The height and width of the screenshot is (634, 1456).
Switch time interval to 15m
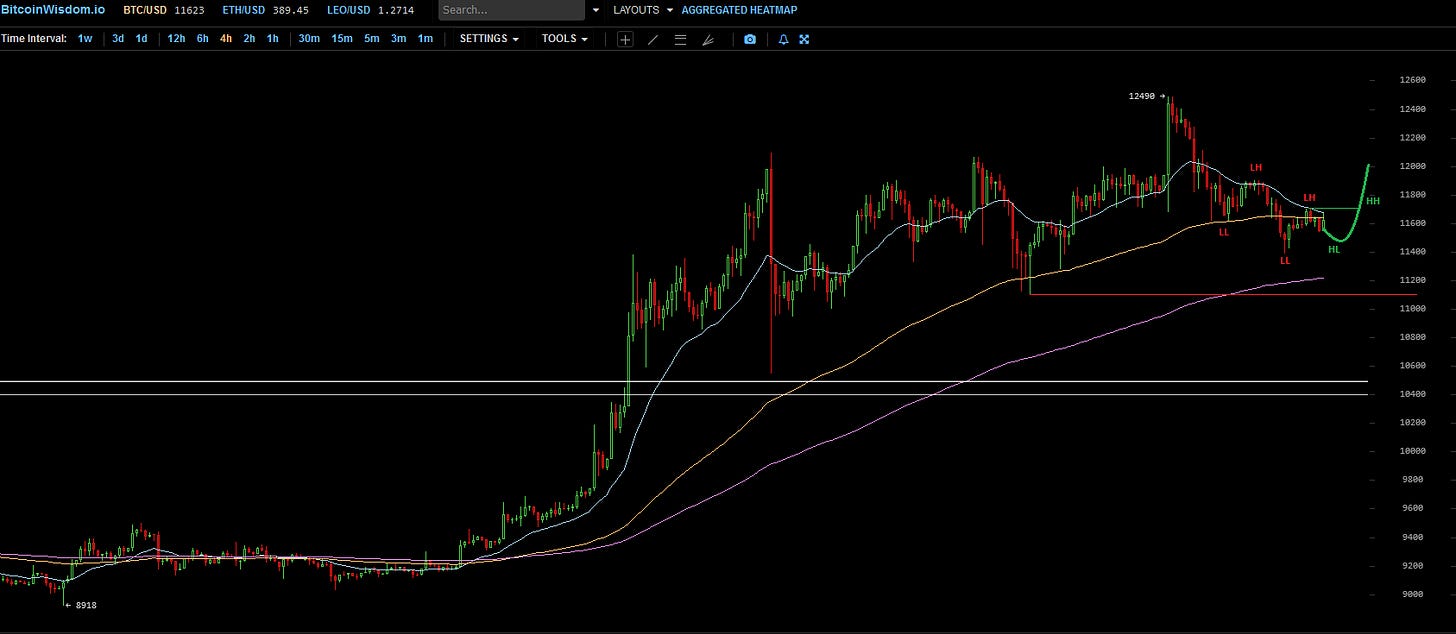click(341, 39)
